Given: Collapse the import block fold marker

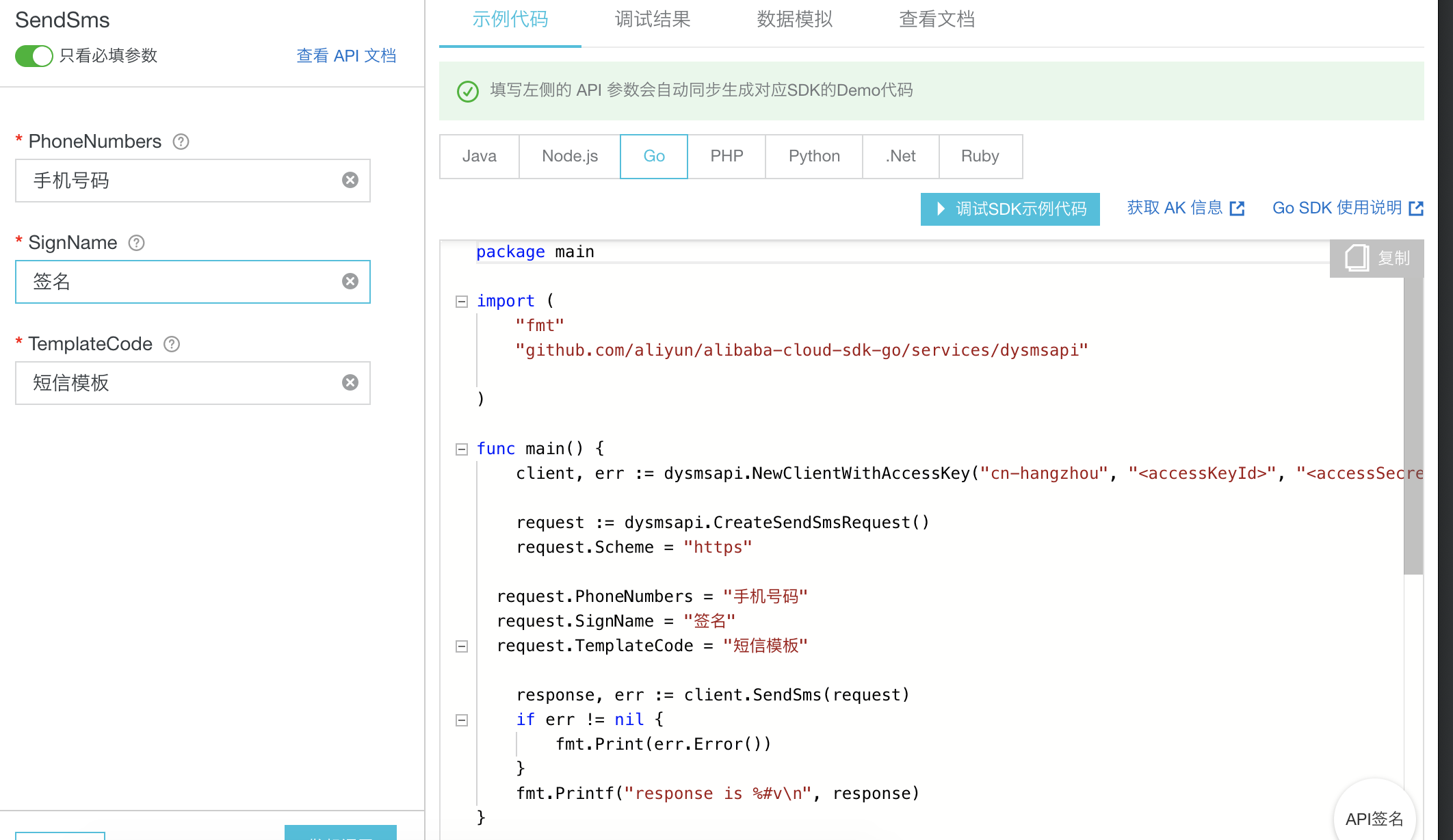Looking at the screenshot, I should (462, 301).
